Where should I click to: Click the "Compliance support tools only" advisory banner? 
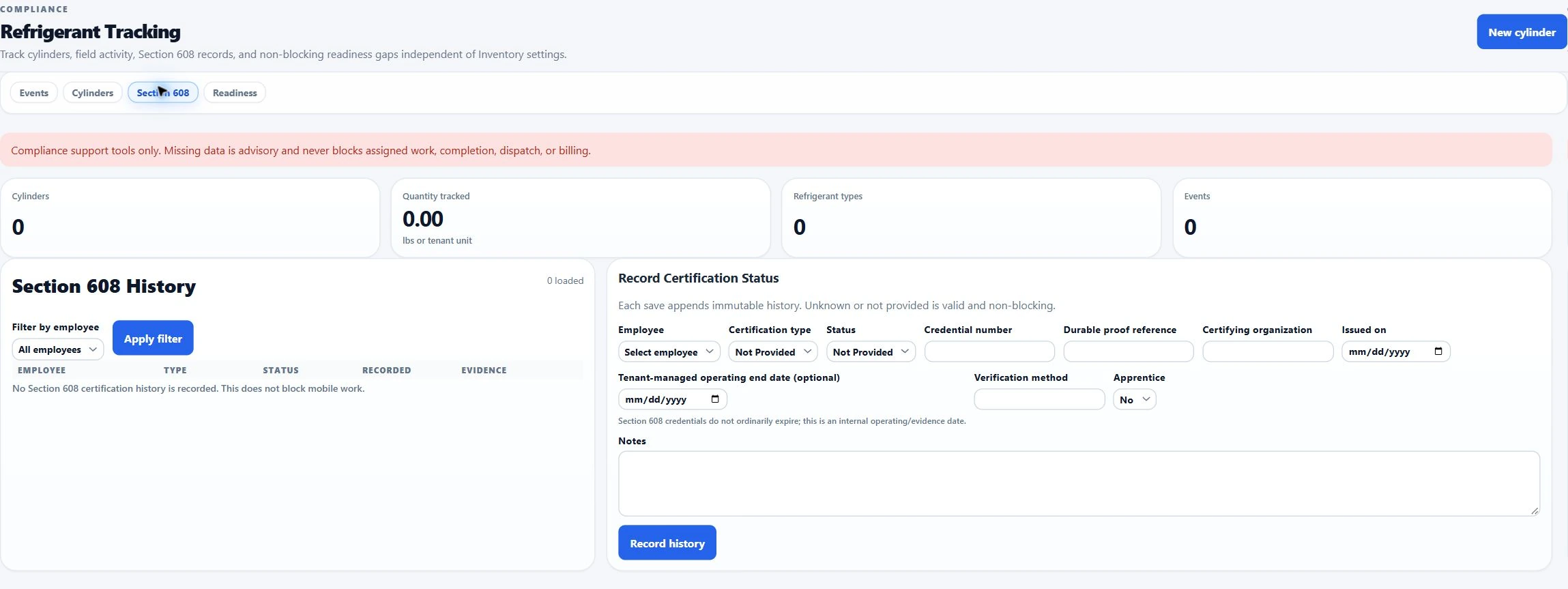(x=776, y=150)
